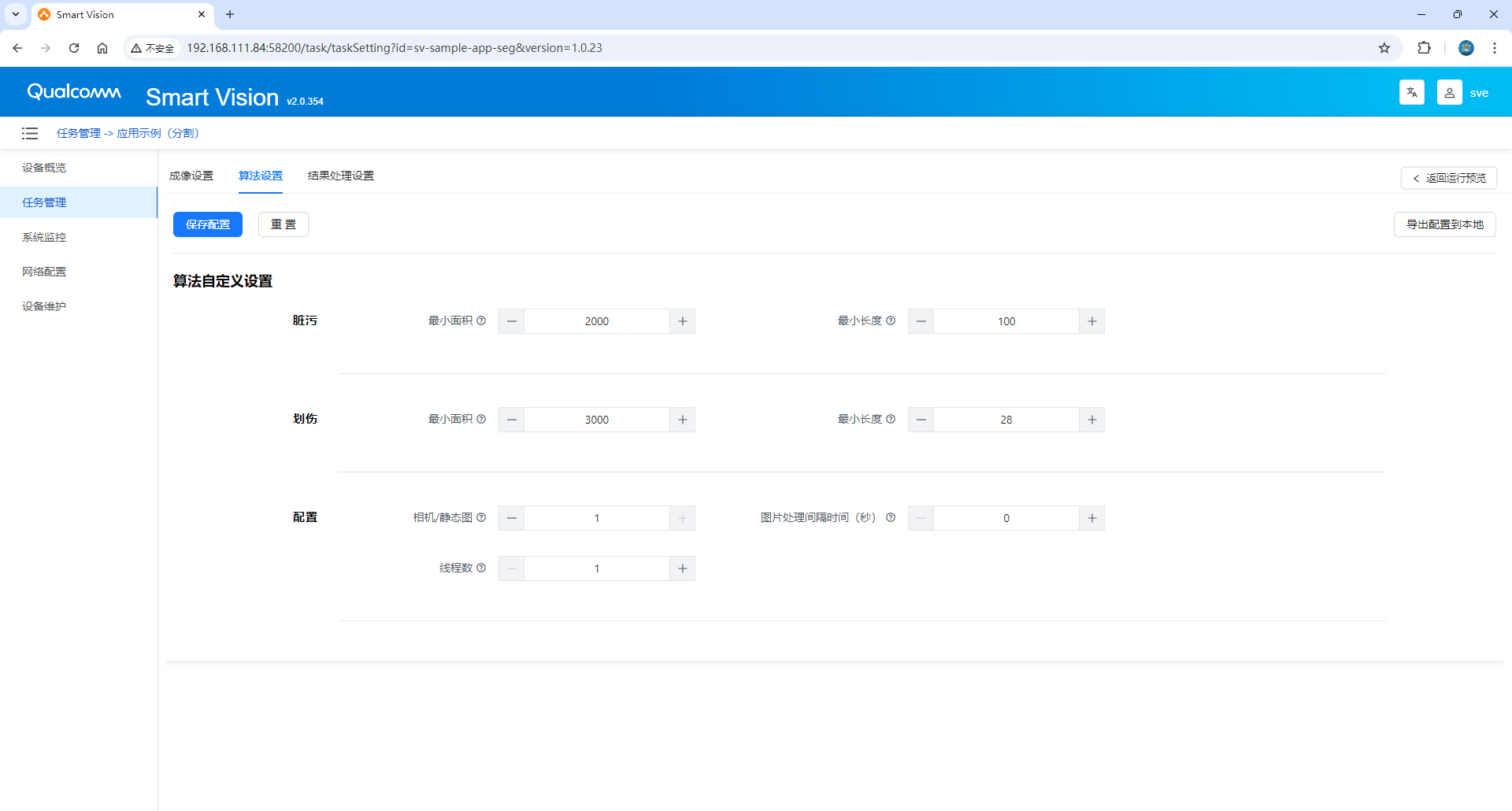Open the language translation icon
The width and height of the screenshot is (1512, 811).
1411,92
